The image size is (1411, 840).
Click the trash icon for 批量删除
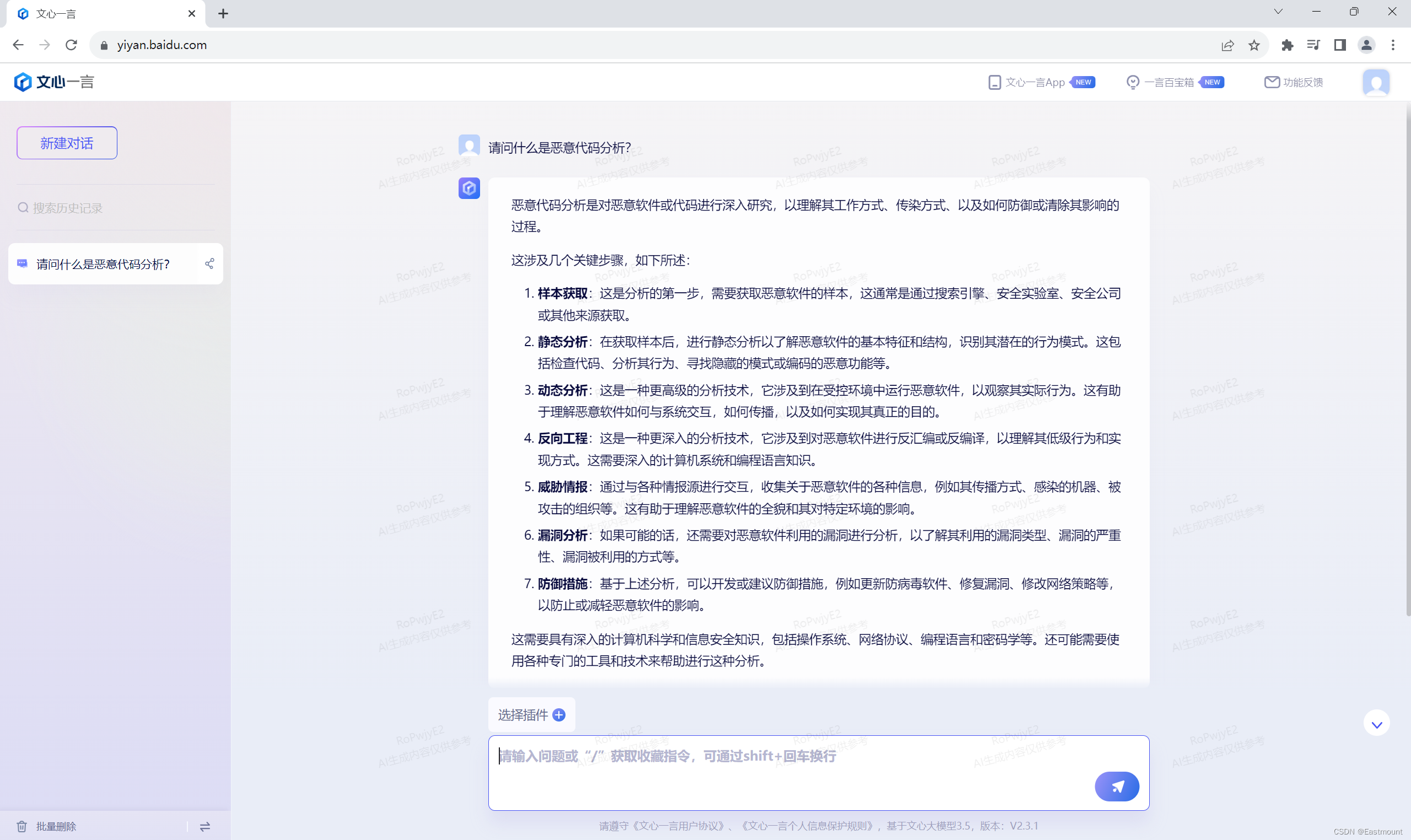click(21, 826)
